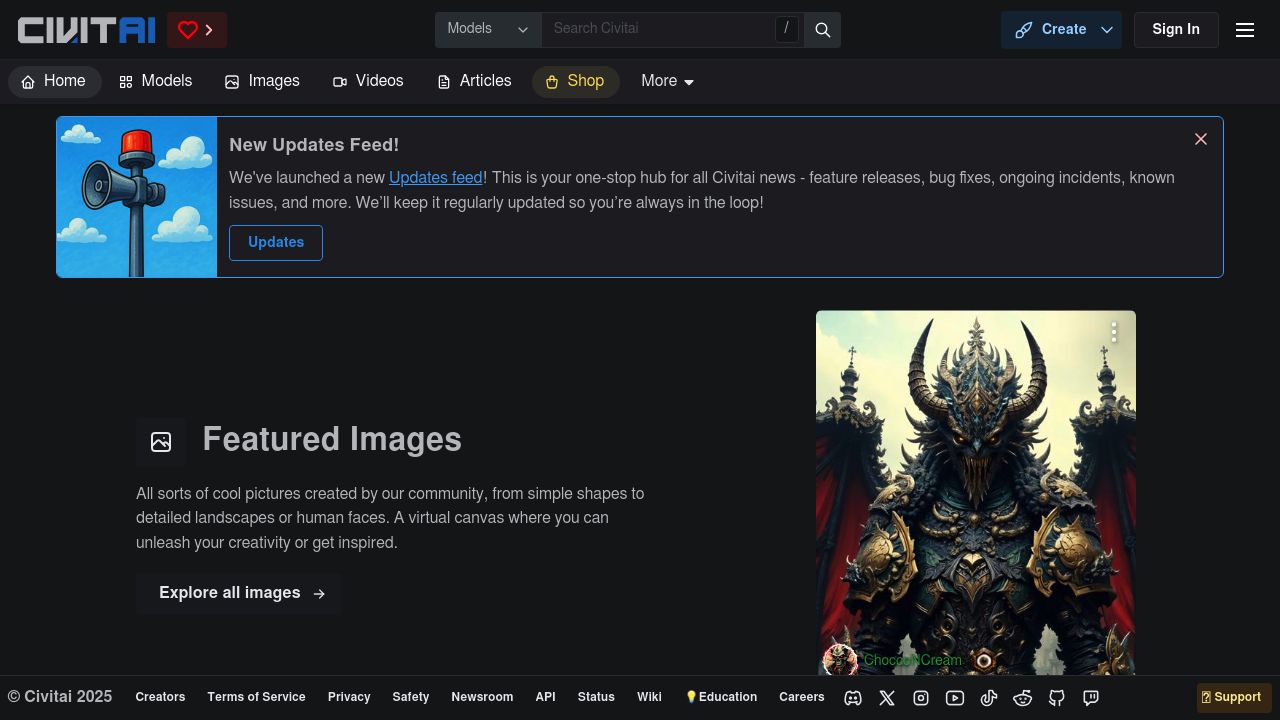The width and height of the screenshot is (1280, 720).
Task: Switch to the Models tab
Action: pos(155,82)
